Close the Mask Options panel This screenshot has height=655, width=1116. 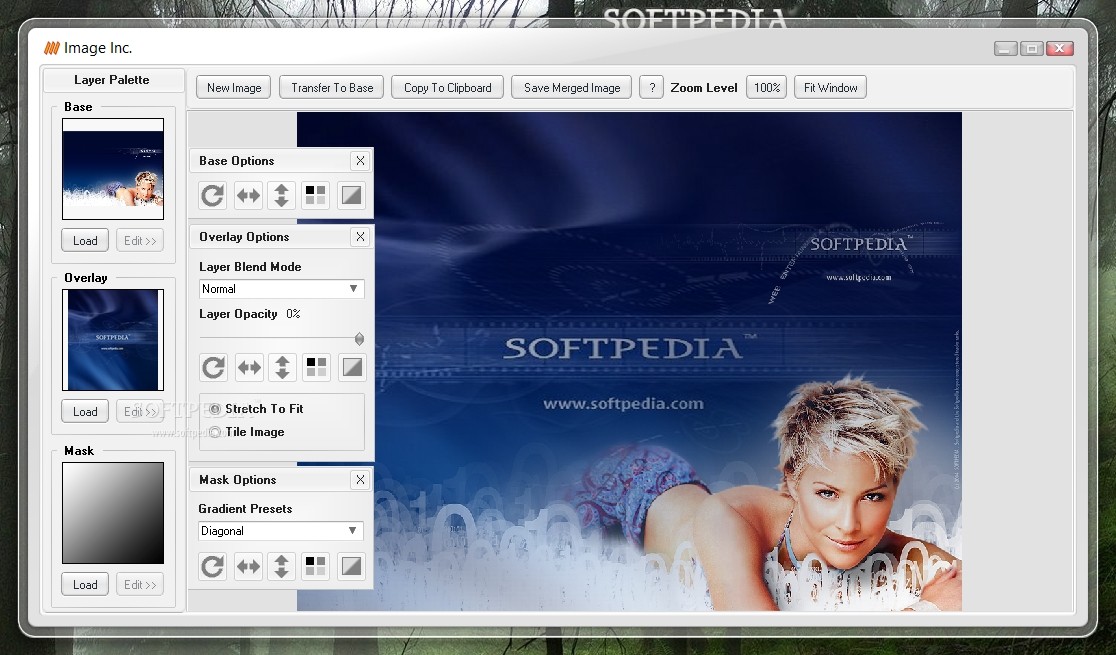[x=360, y=480]
